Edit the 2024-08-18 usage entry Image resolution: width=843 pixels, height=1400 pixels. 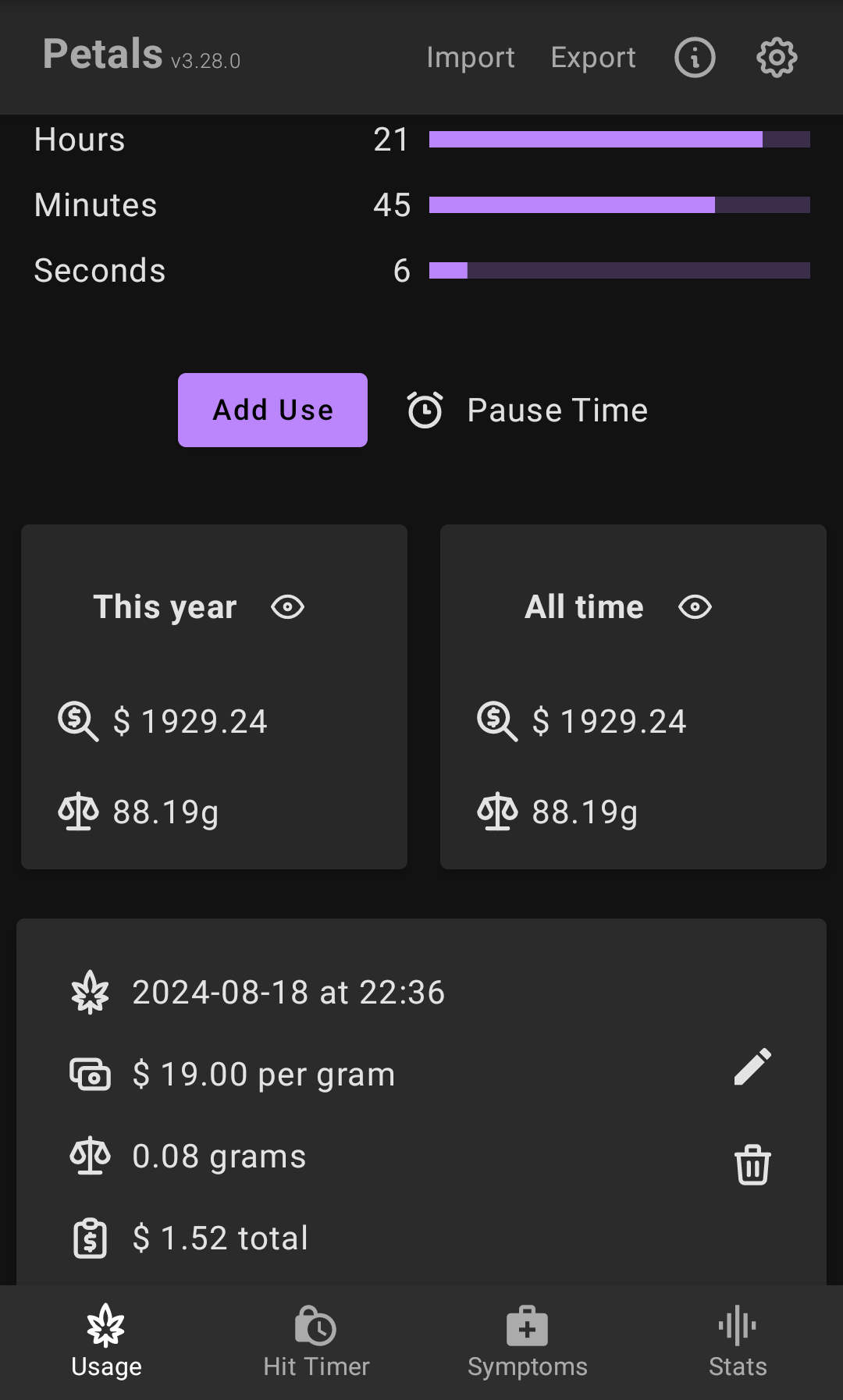(x=752, y=1067)
